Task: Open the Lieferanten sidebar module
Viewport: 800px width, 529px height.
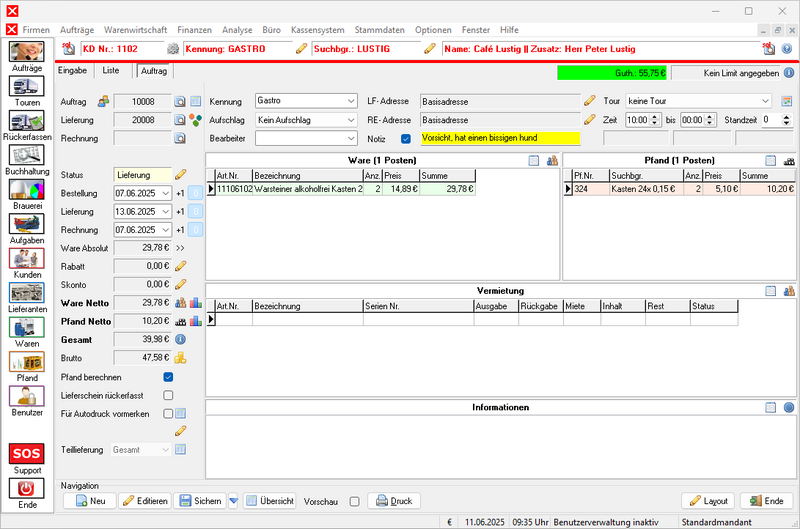Action: point(27,295)
